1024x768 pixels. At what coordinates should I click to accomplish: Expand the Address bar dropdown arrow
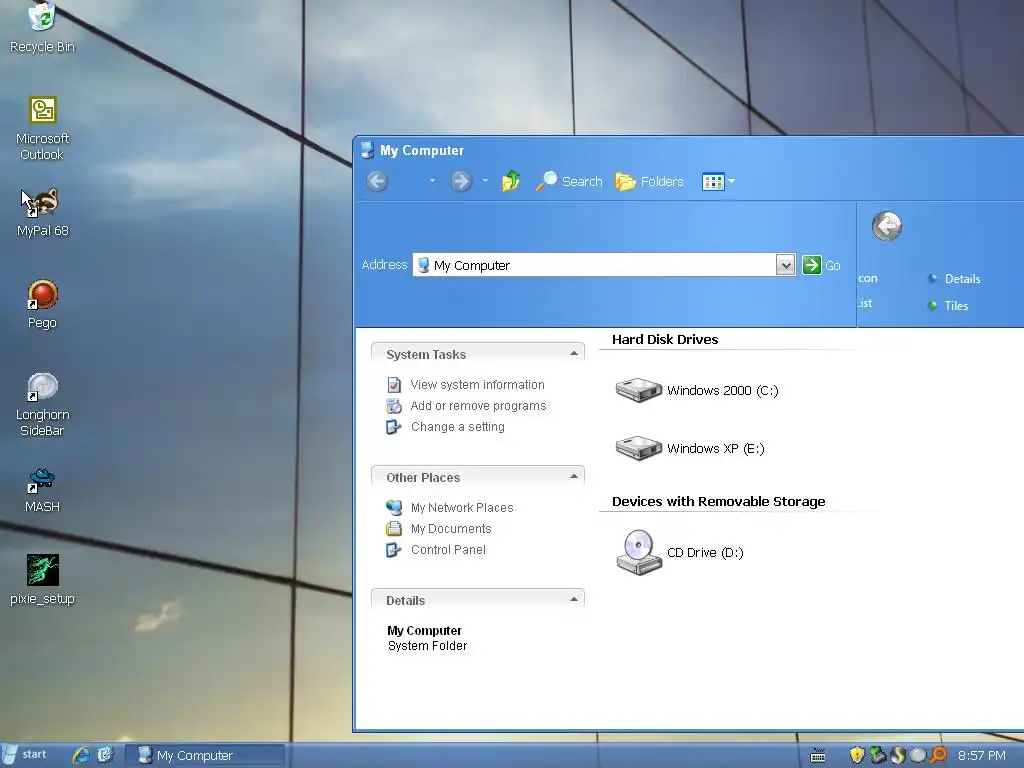[786, 265]
